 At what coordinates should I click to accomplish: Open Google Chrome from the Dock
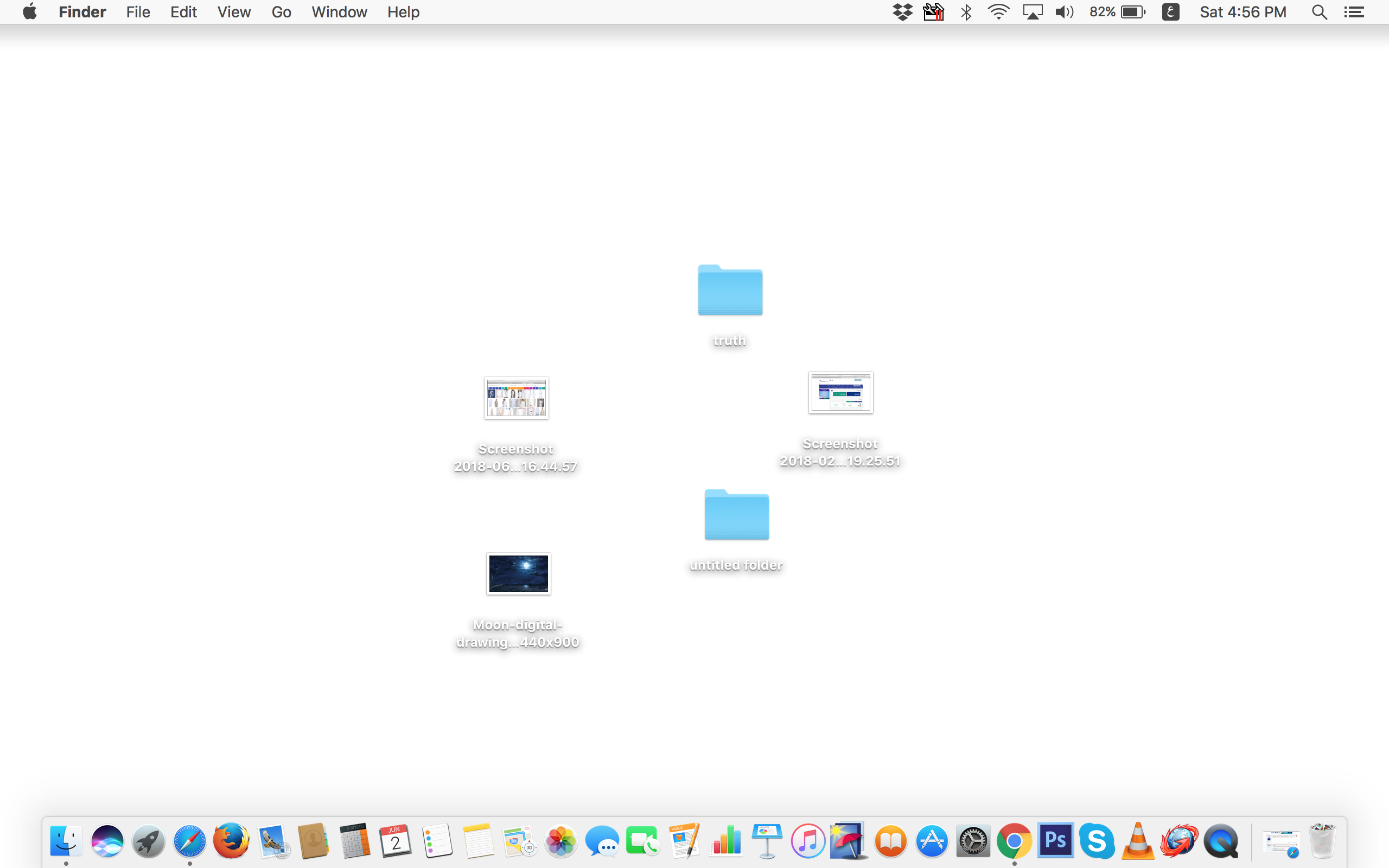click(1014, 841)
